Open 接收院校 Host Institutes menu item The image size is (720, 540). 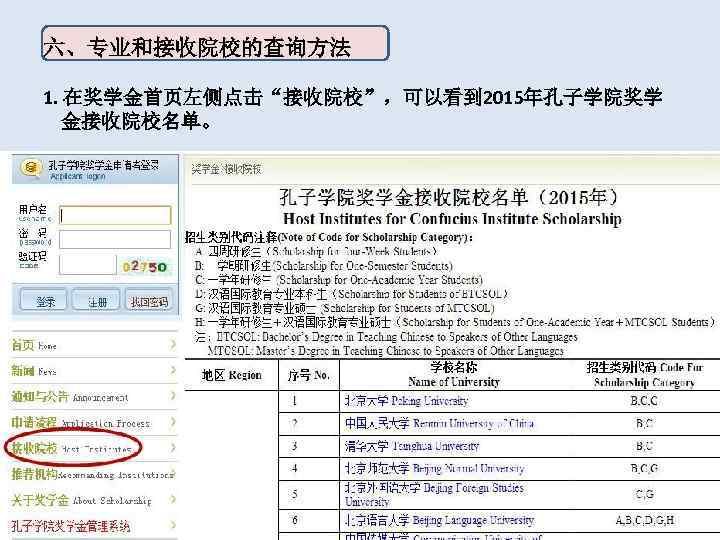[x=94, y=447]
